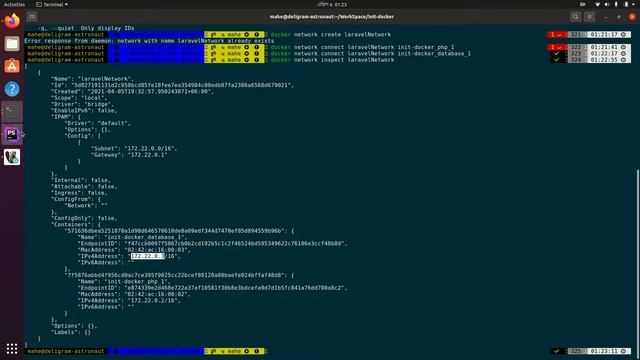Screen dimensions: 640x360
Task: Click the -q, --quiet Only display IDs line
Action: [86, 28]
